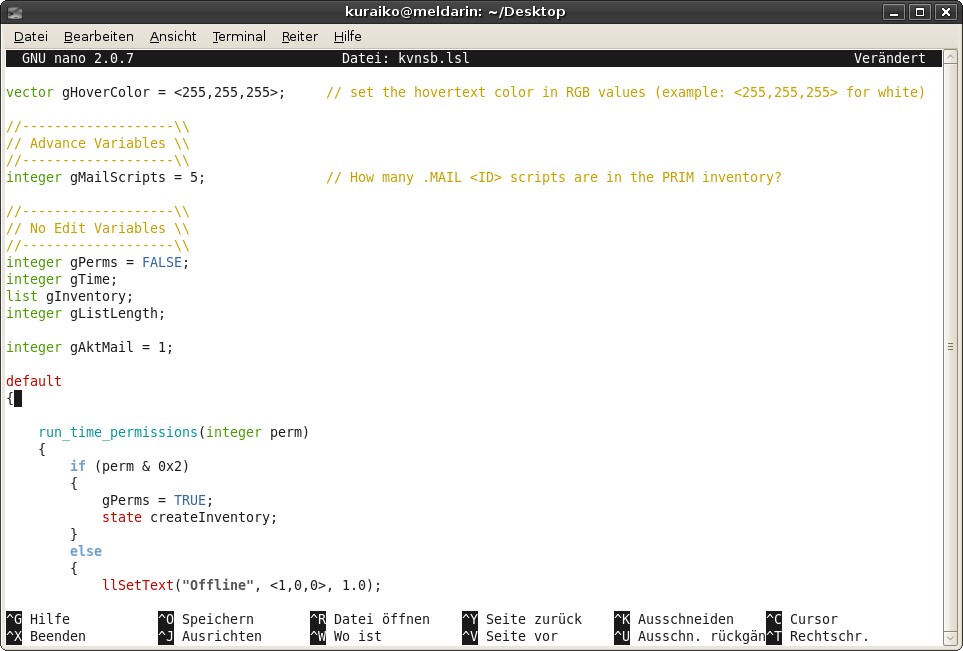Click the red 'default' keyword in code
The width and height of the screenshot is (963, 651).
click(x=34, y=381)
